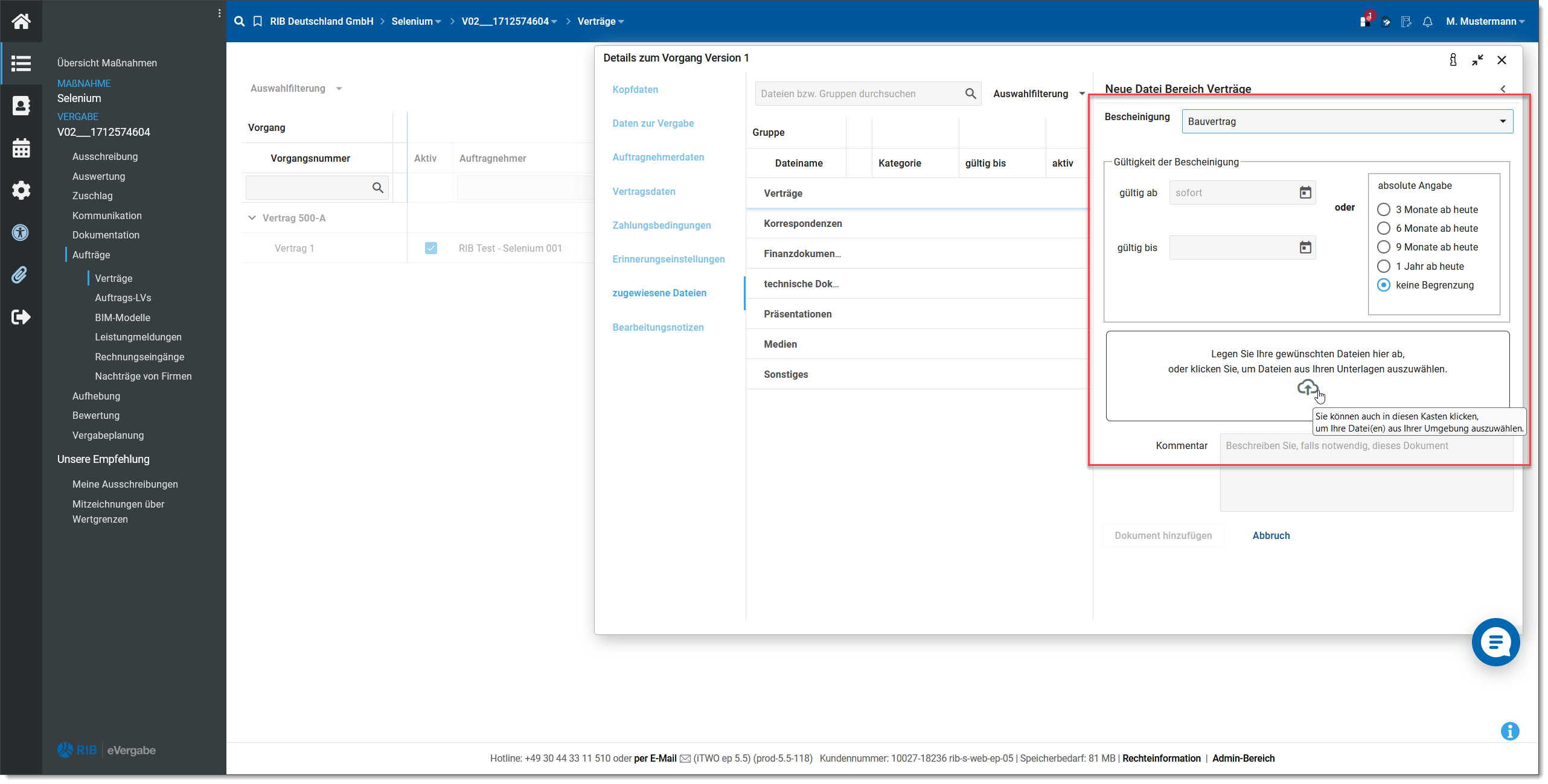The width and height of the screenshot is (1548, 784).
Task: Collapse the Neue Datei panel with chevron
Action: pos(1503,89)
